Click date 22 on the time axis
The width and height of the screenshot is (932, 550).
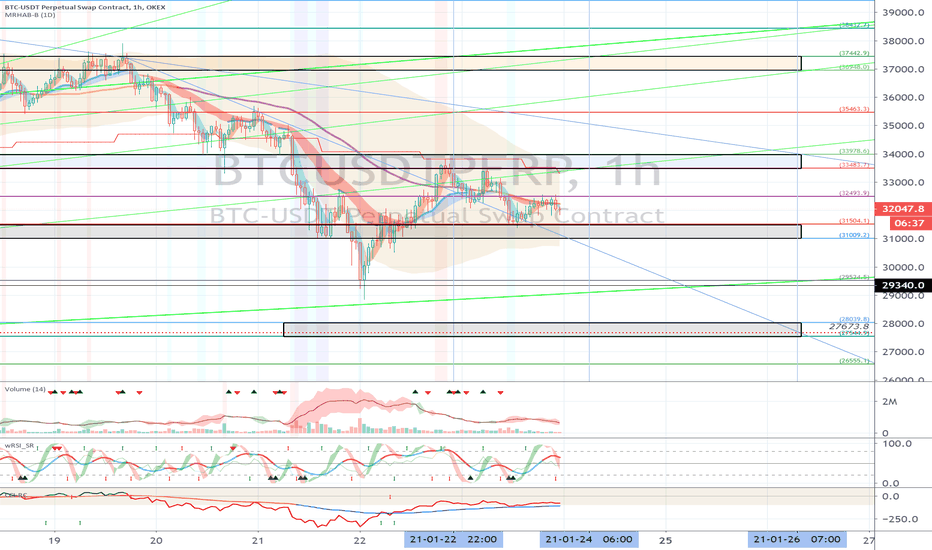(x=359, y=540)
